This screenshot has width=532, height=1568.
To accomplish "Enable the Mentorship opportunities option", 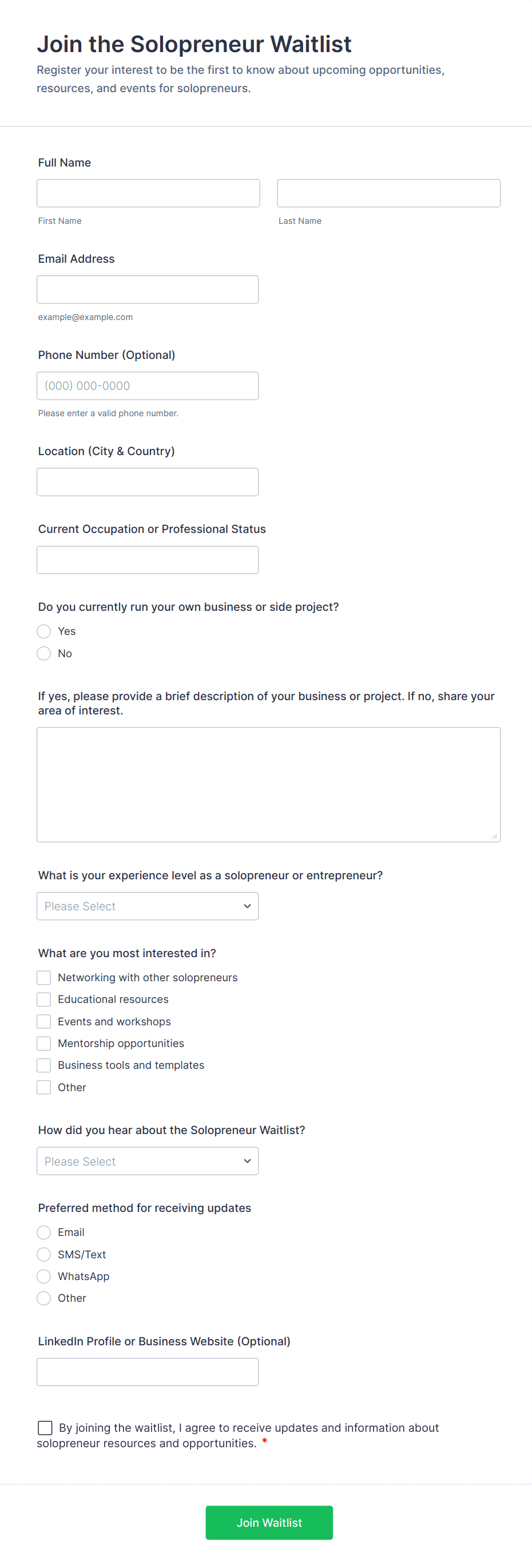I will point(44,1043).
